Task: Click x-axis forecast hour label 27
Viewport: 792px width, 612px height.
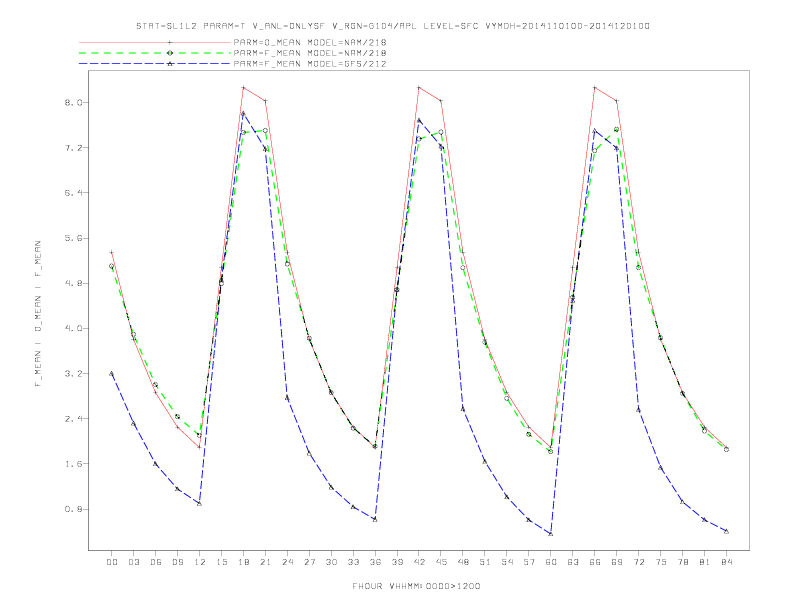Action: click(309, 562)
